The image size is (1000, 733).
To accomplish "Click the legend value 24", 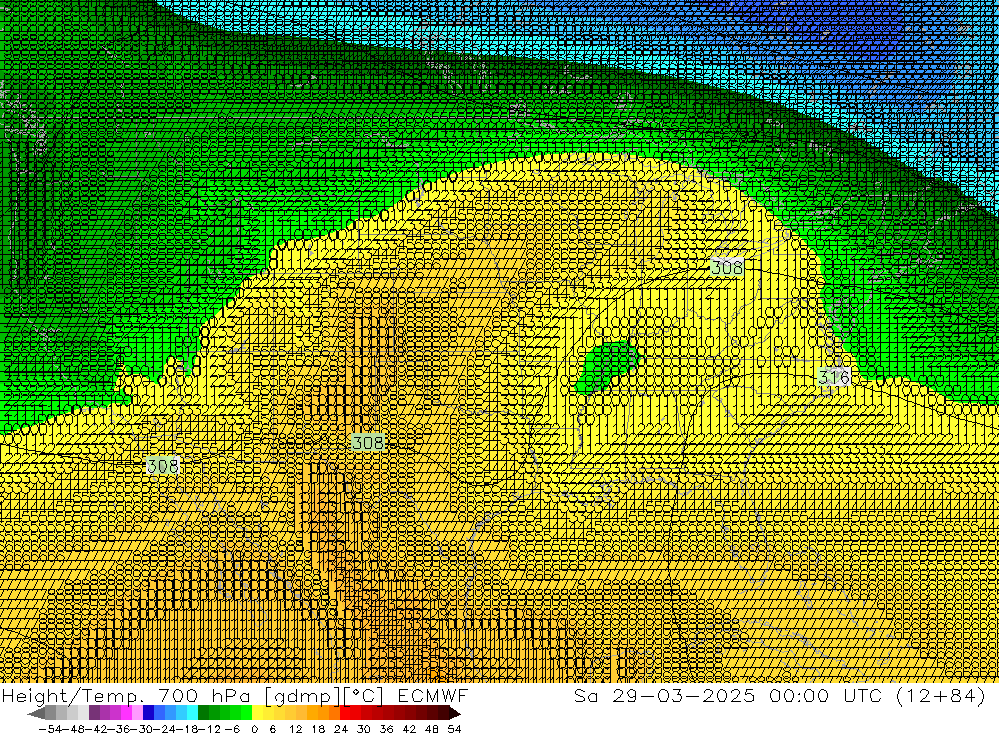I will [x=341, y=729].
